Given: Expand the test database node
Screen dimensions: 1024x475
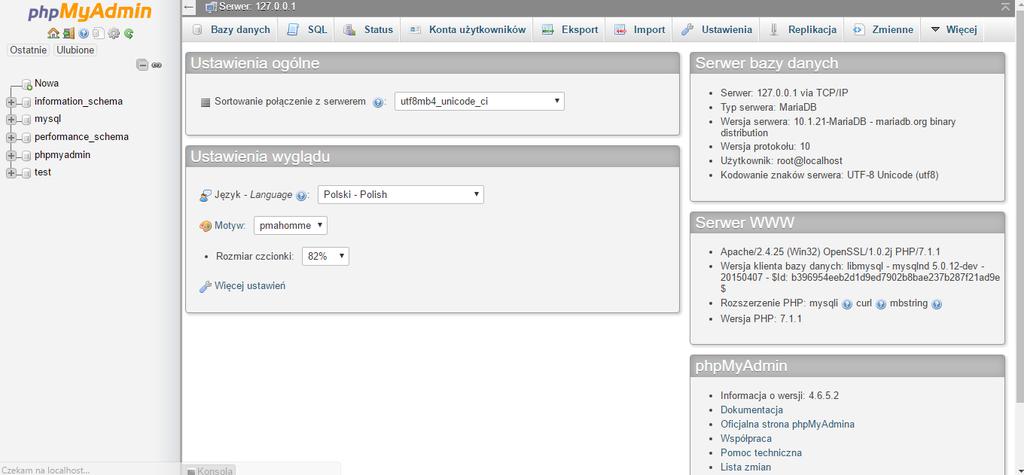Looking at the screenshot, I should tap(10, 173).
